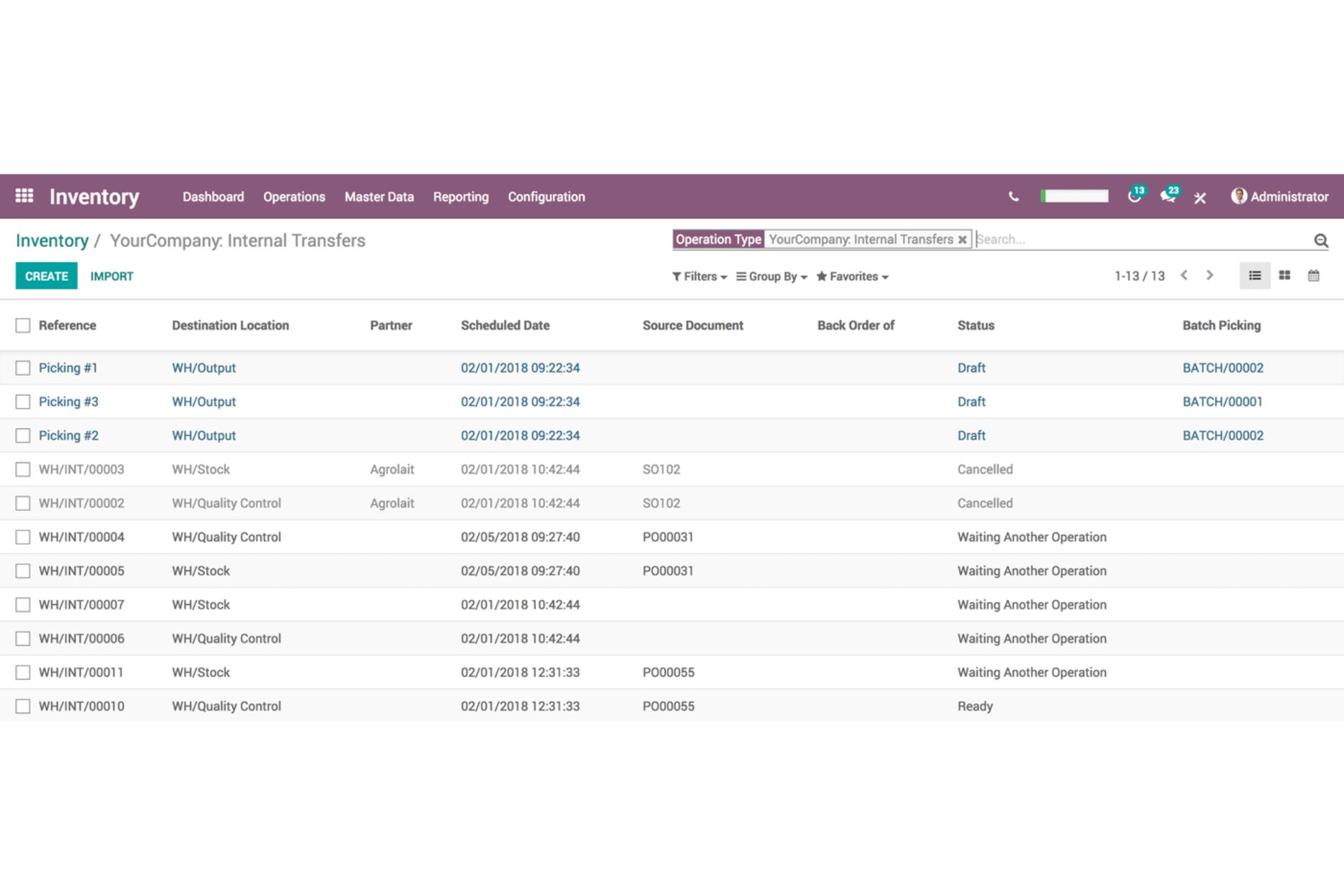Switch to calendar view
The image size is (1344, 896).
tap(1313, 276)
